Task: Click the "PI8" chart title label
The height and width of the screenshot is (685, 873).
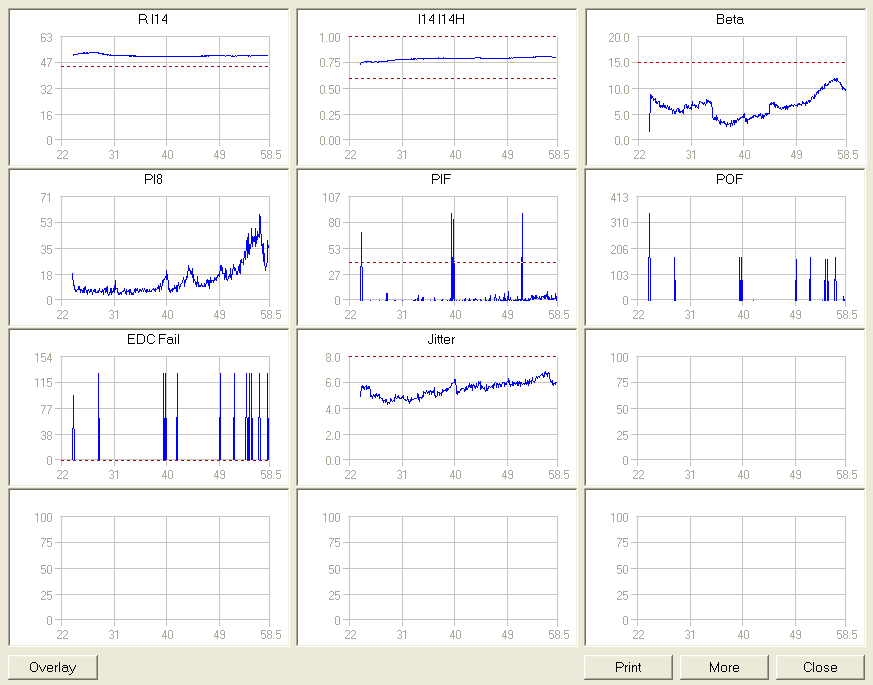Action: pos(153,180)
